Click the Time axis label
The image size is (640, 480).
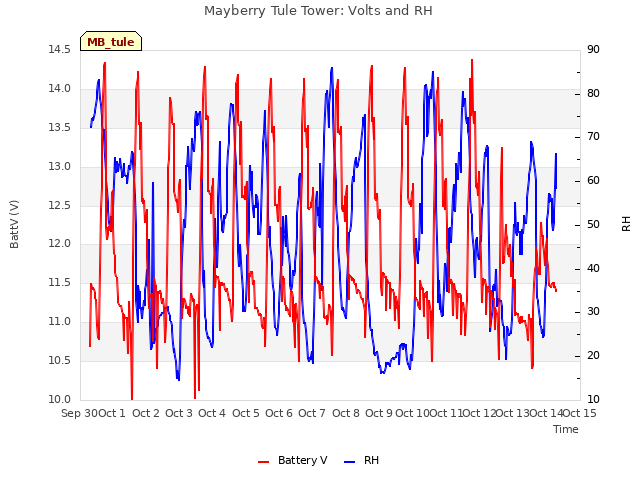566,429
